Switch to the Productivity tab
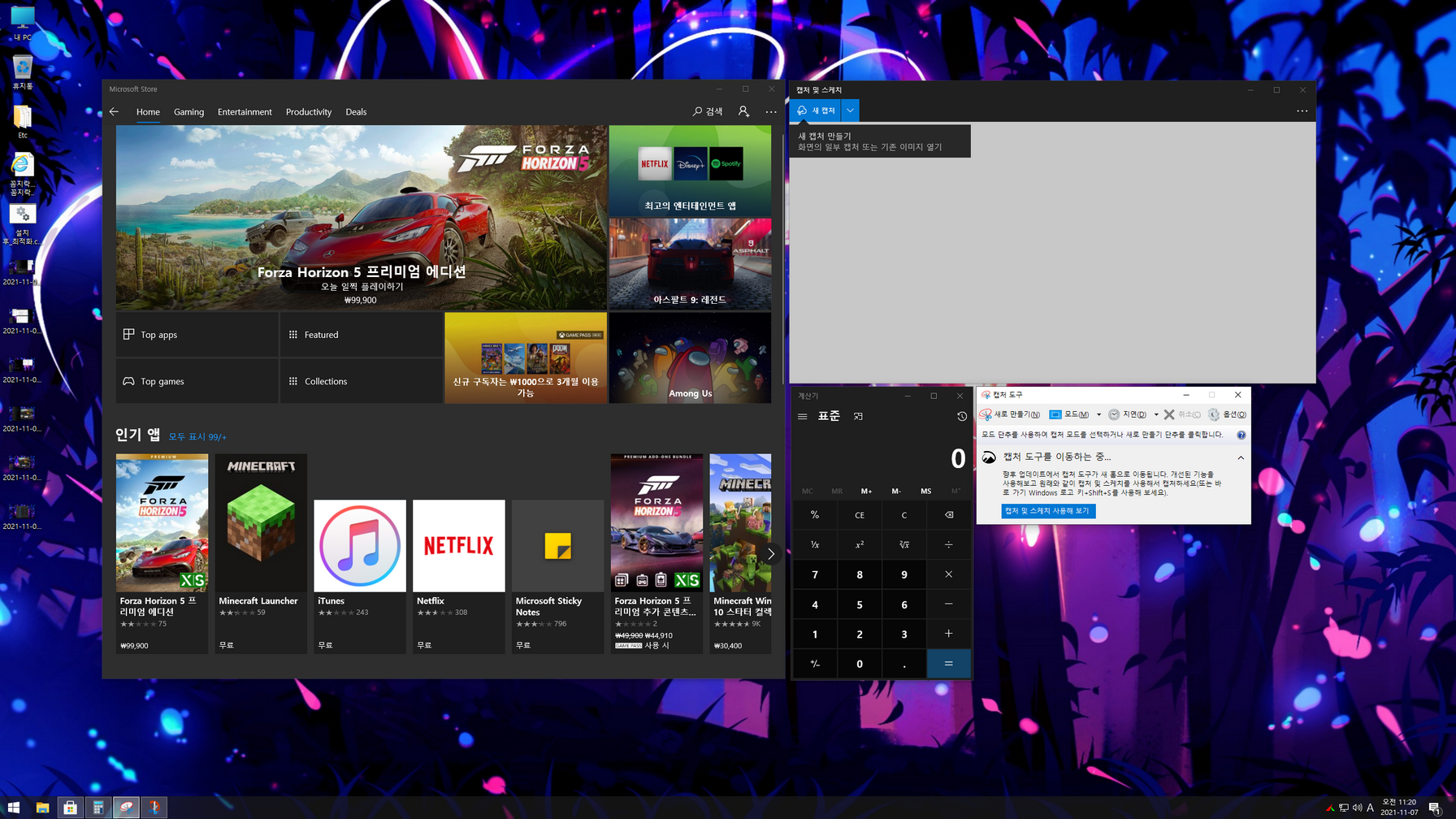This screenshot has width=1456, height=819. point(309,112)
